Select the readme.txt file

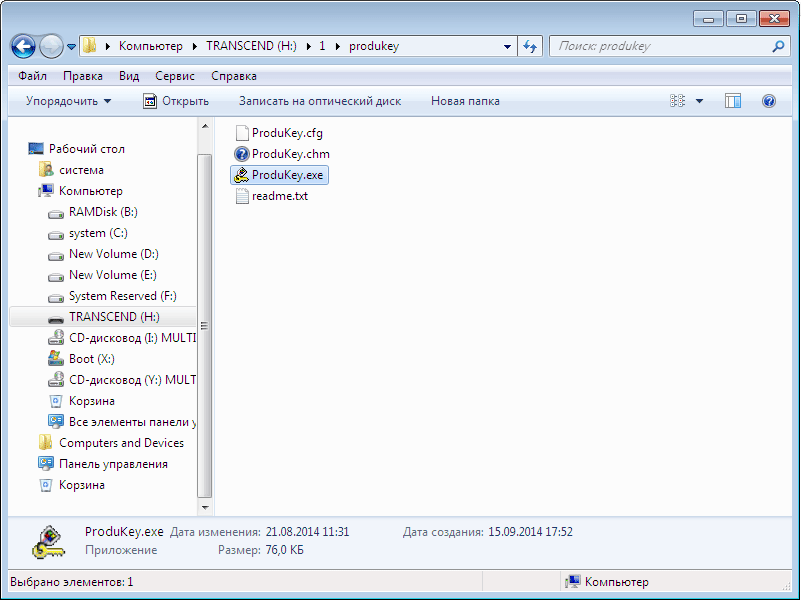(x=272, y=196)
